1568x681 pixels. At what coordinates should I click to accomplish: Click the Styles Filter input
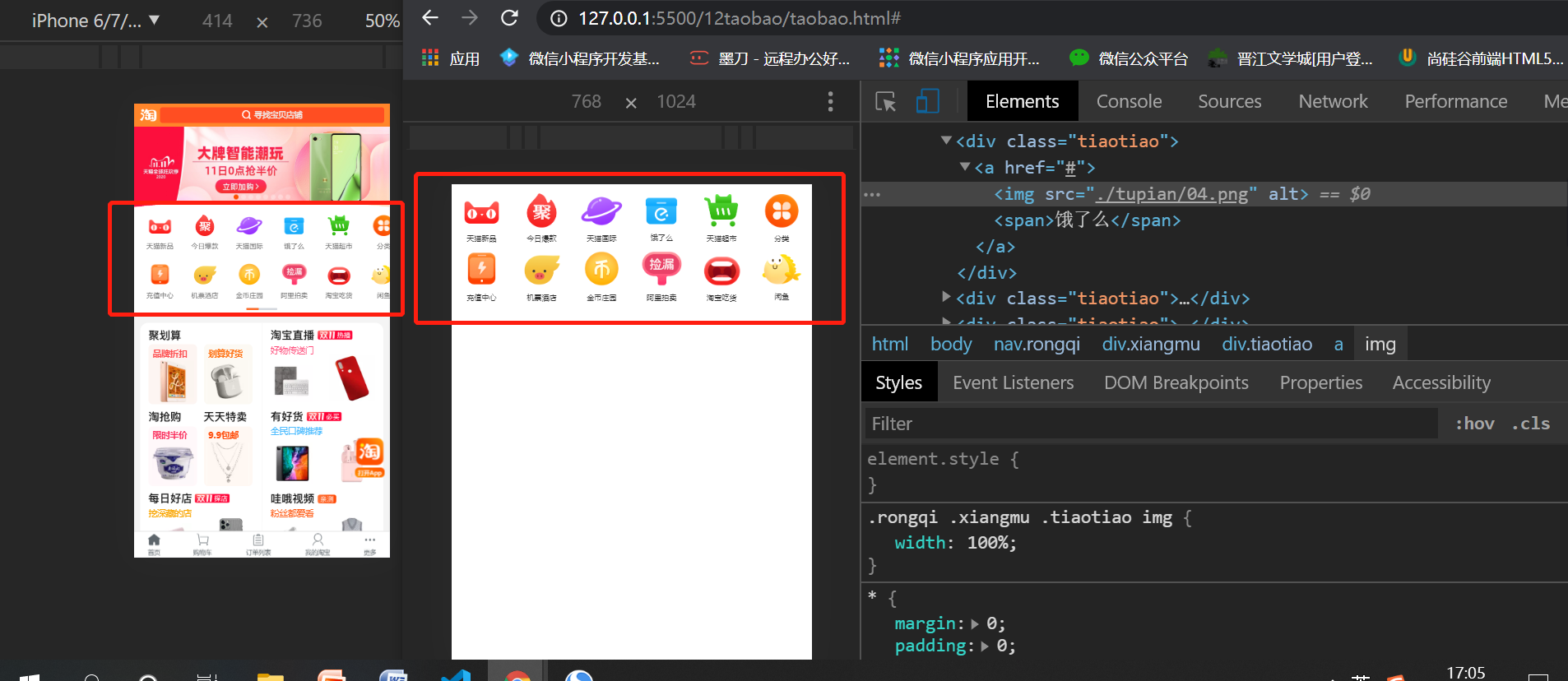point(1152,424)
